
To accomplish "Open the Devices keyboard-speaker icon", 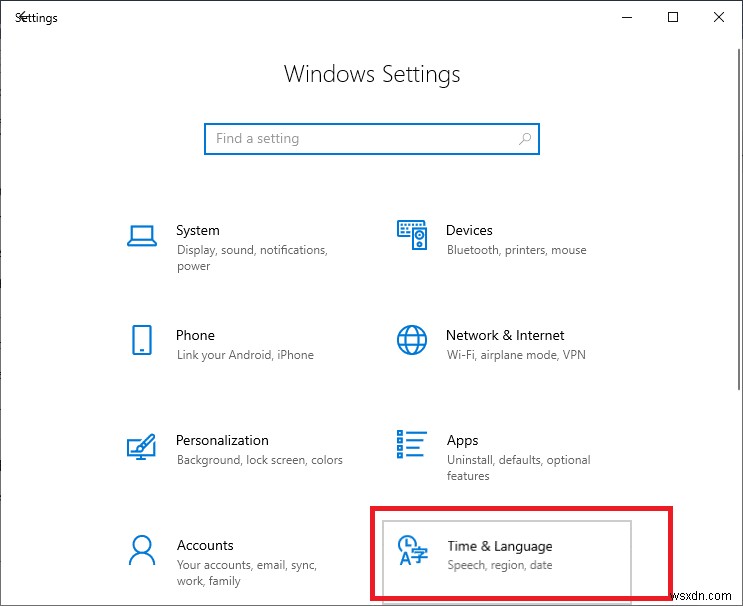I will point(412,235).
